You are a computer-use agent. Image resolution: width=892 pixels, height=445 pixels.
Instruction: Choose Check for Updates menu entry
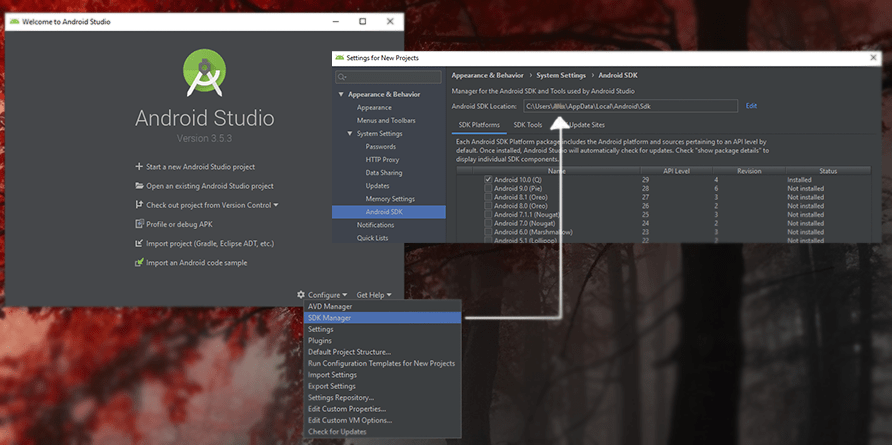tap(382, 432)
